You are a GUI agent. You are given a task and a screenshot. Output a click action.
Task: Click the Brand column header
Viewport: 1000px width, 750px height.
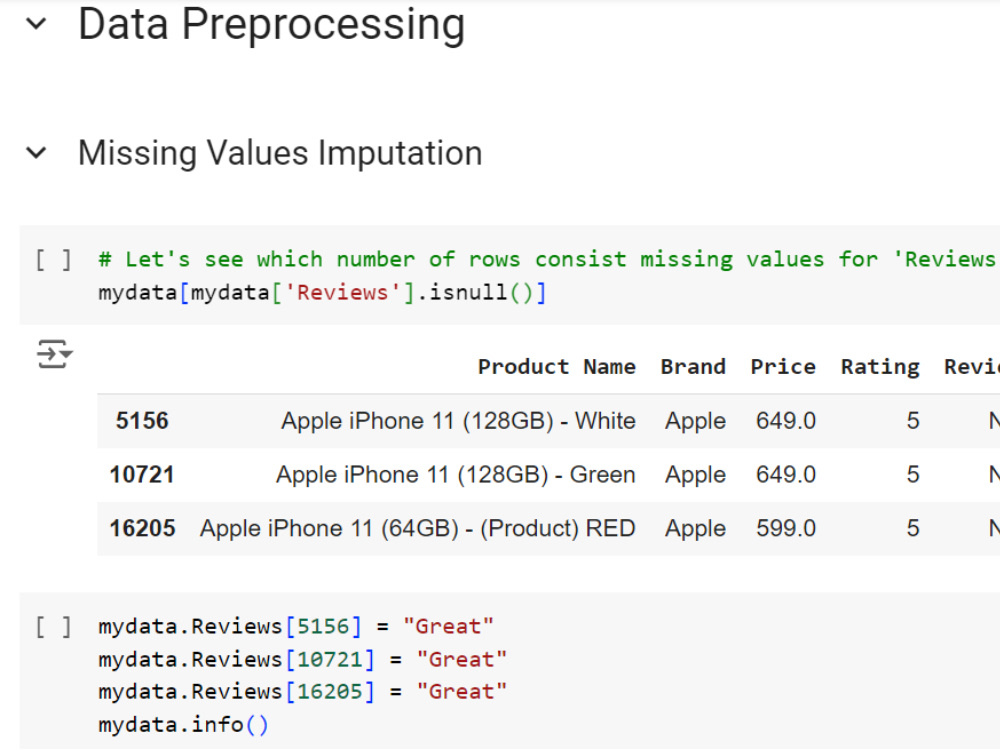[693, 366]
